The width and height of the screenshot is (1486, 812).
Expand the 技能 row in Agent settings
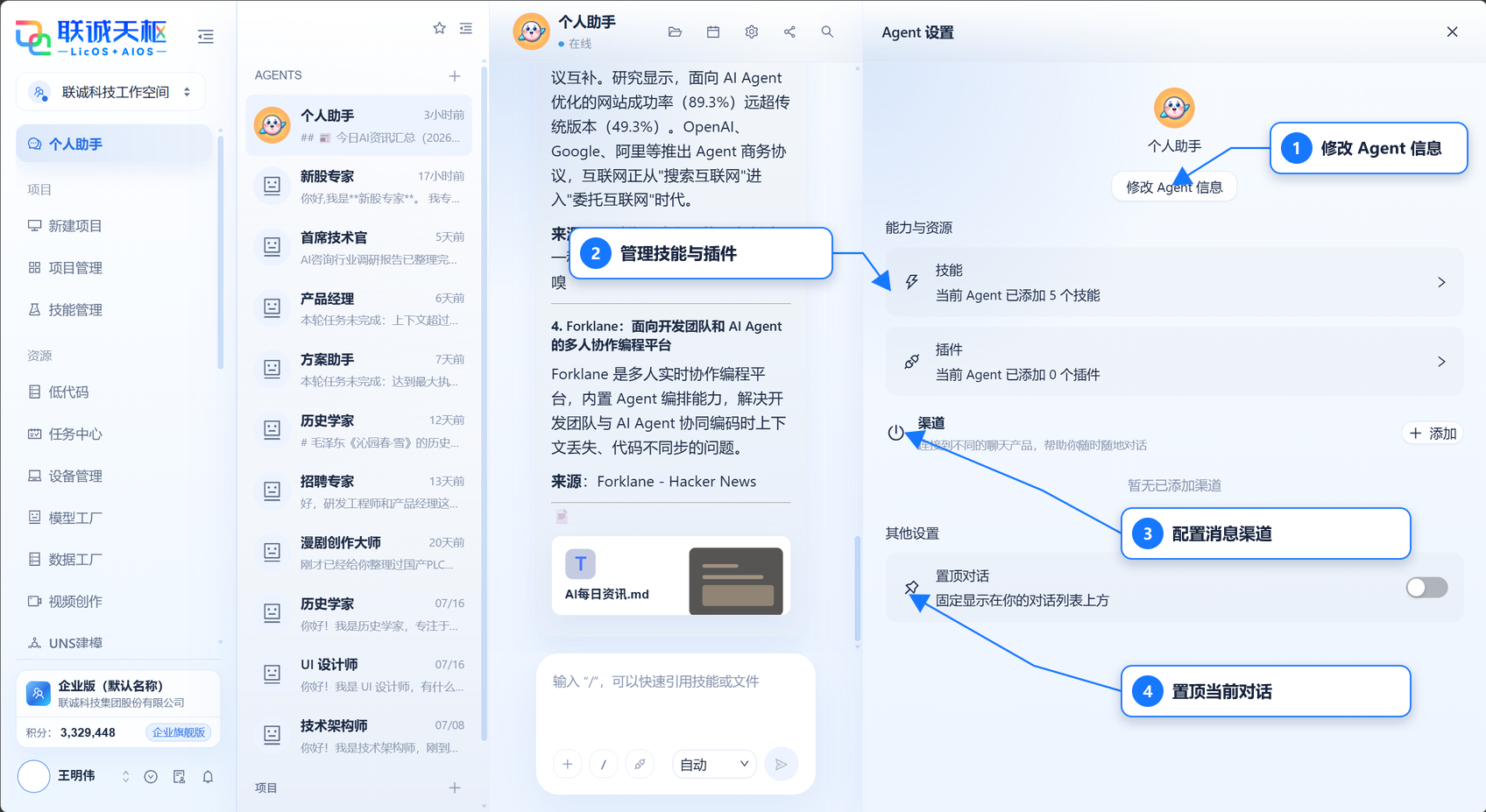click(1174, 282)
